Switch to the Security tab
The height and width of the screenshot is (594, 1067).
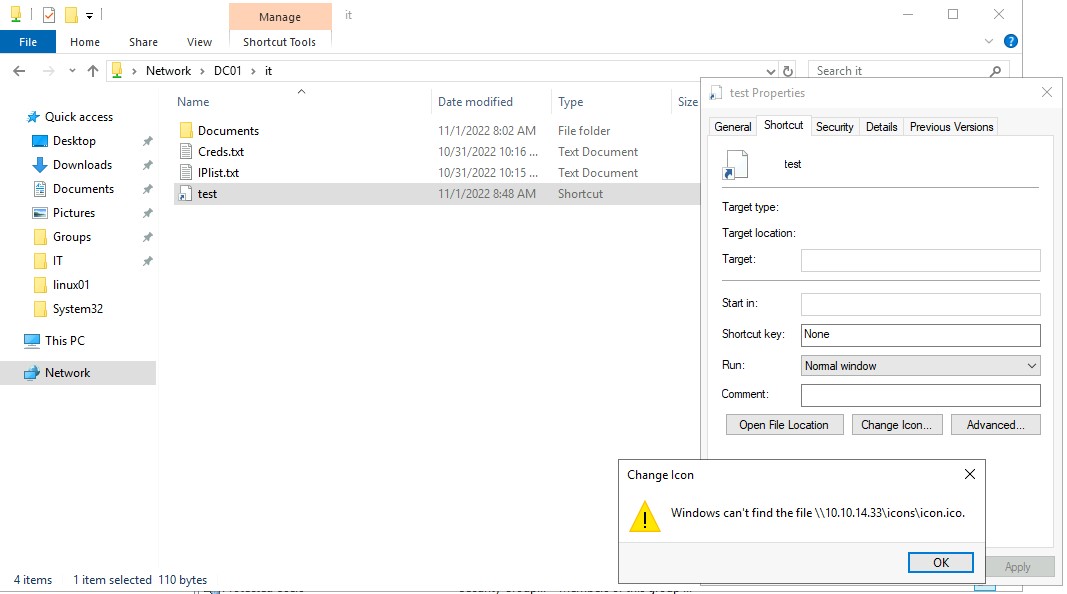(834, 127)
